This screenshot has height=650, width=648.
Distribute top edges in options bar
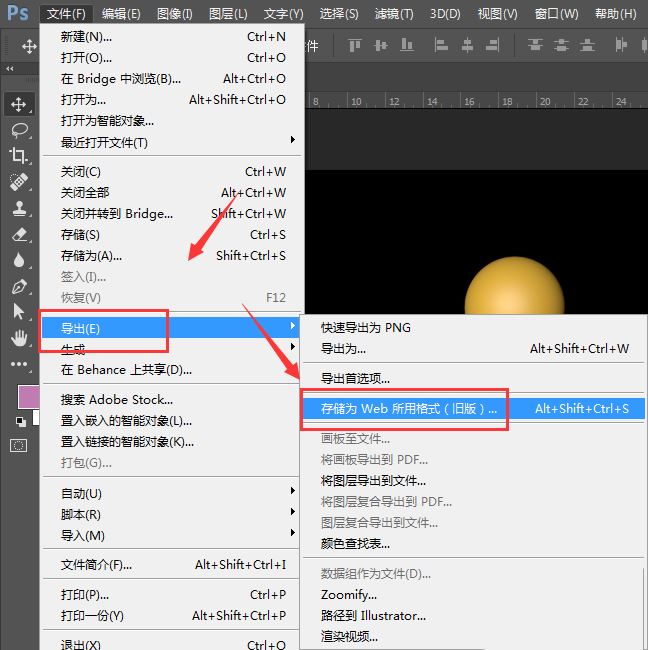point(535,45)
